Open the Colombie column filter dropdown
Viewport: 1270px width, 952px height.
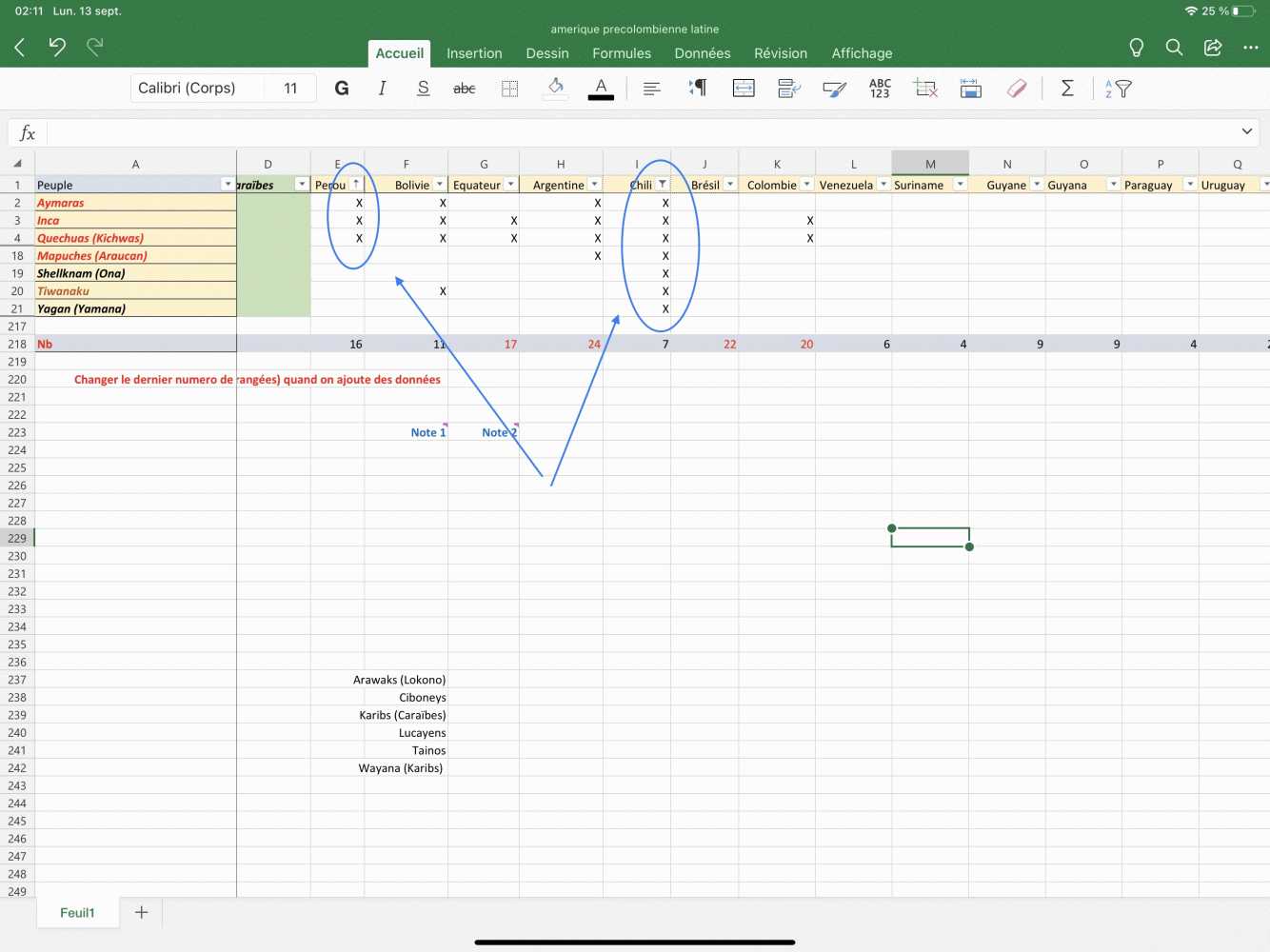click(x=807, y=185)
